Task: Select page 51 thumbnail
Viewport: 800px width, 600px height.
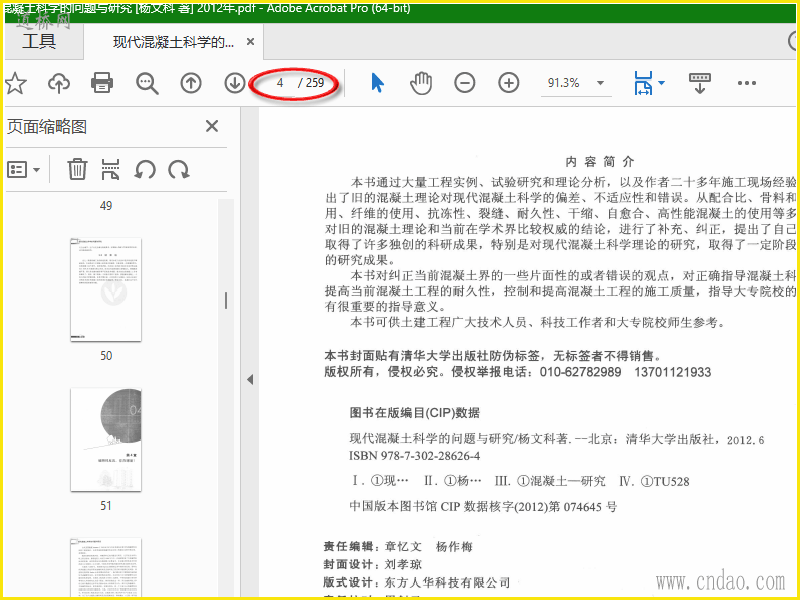Action: click(106, 440)
